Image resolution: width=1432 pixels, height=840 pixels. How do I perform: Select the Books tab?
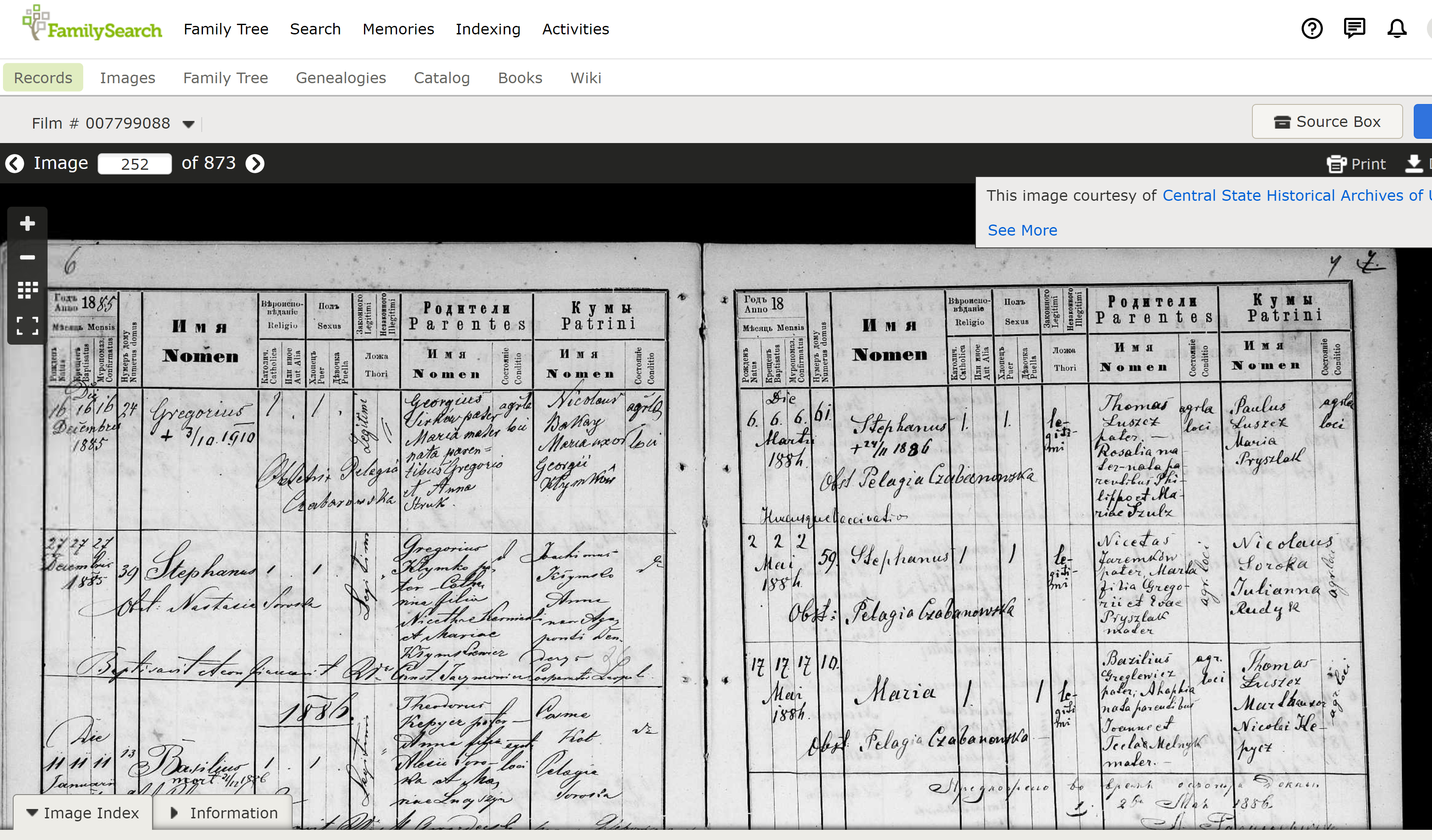coord(521,78)
